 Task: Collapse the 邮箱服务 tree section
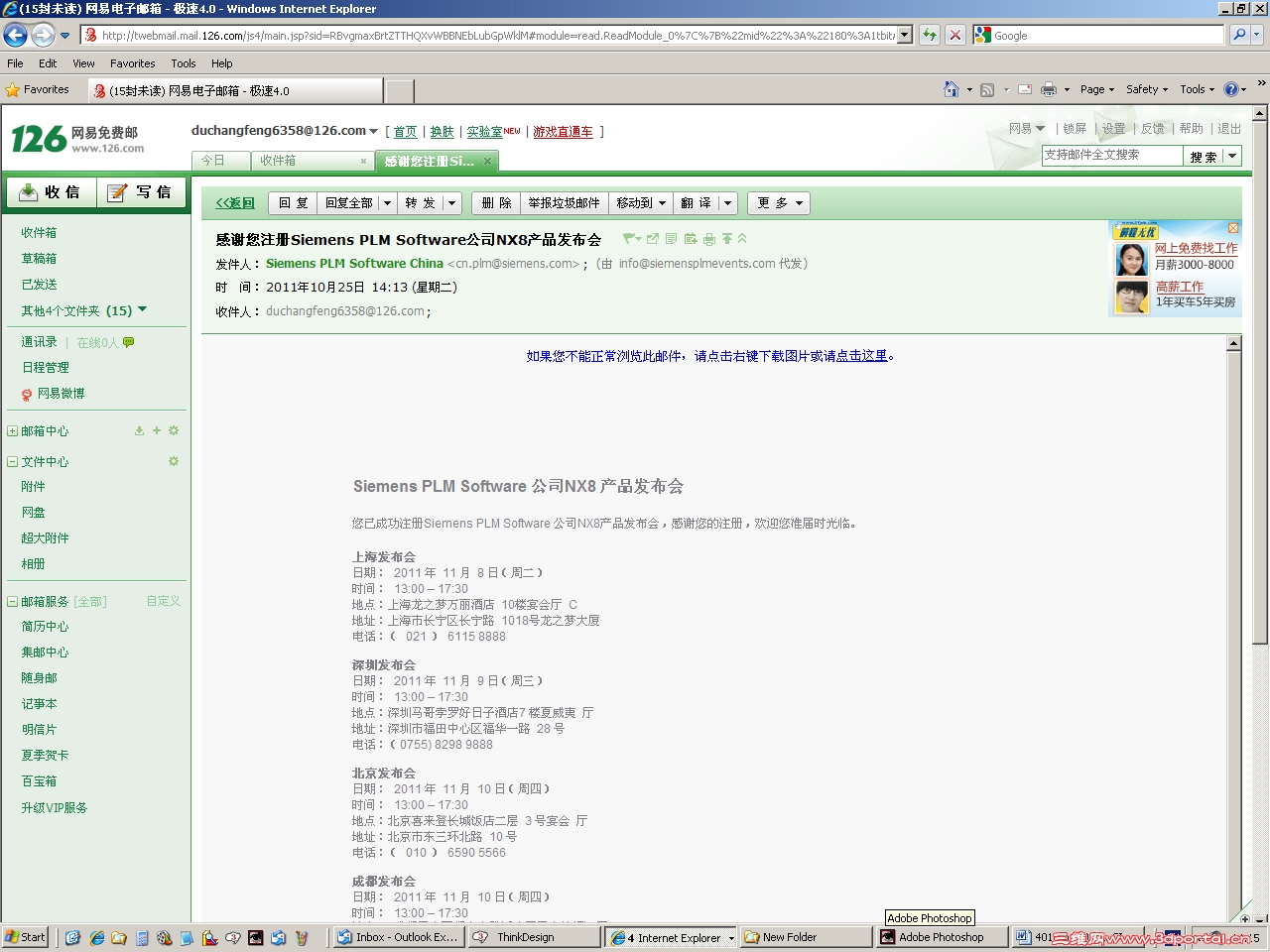pyautogui.click(x=12, y=602)
